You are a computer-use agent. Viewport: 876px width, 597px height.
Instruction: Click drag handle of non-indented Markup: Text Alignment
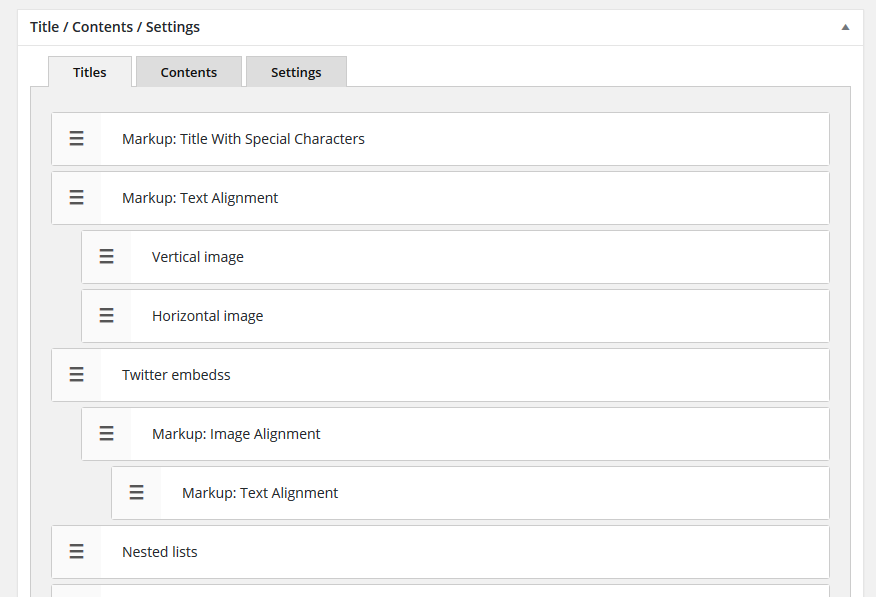77,198
